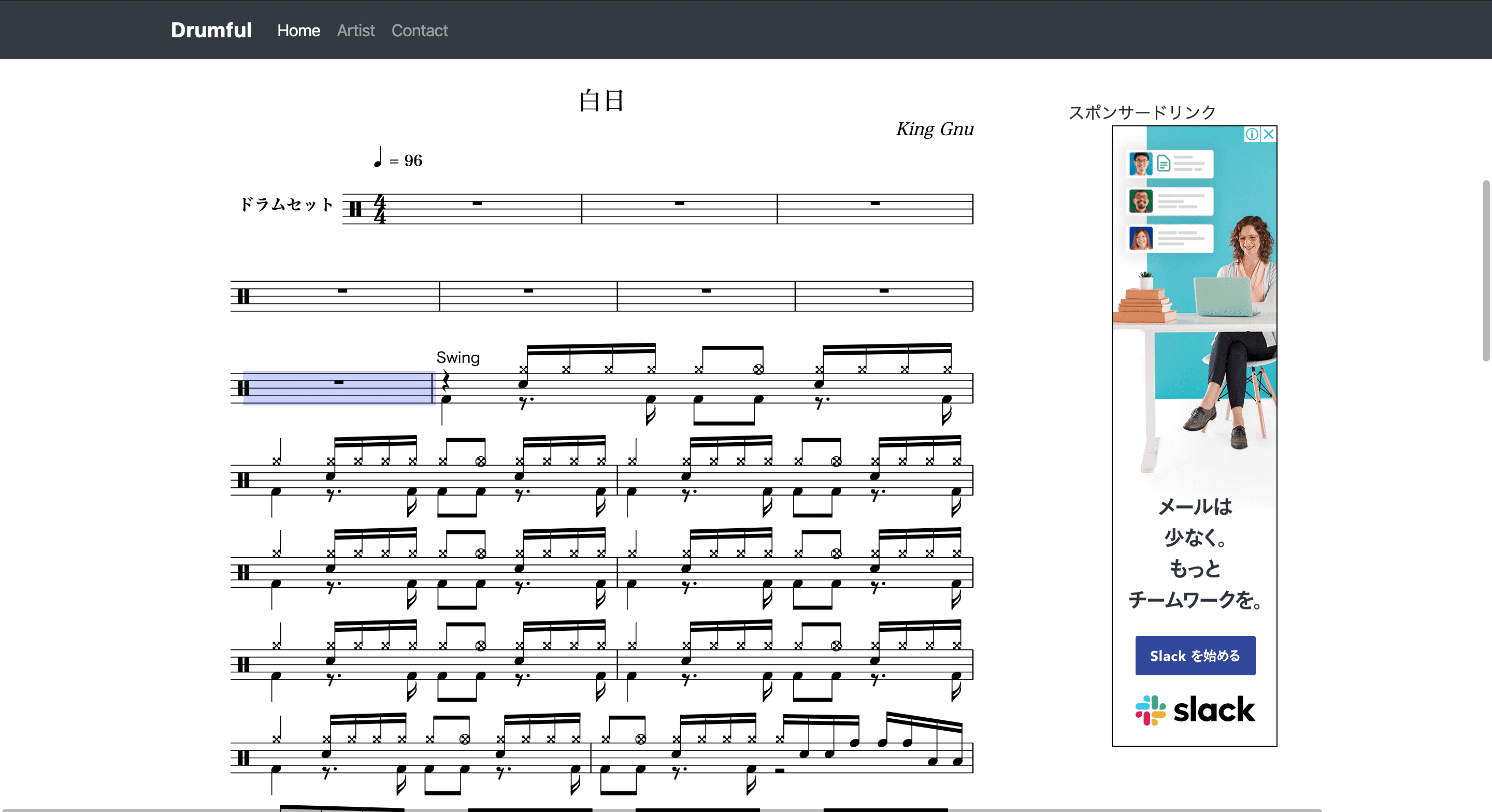This screenshot has width=1492, height=812.
Task: Open the Contact page
Action: point(419,30)
